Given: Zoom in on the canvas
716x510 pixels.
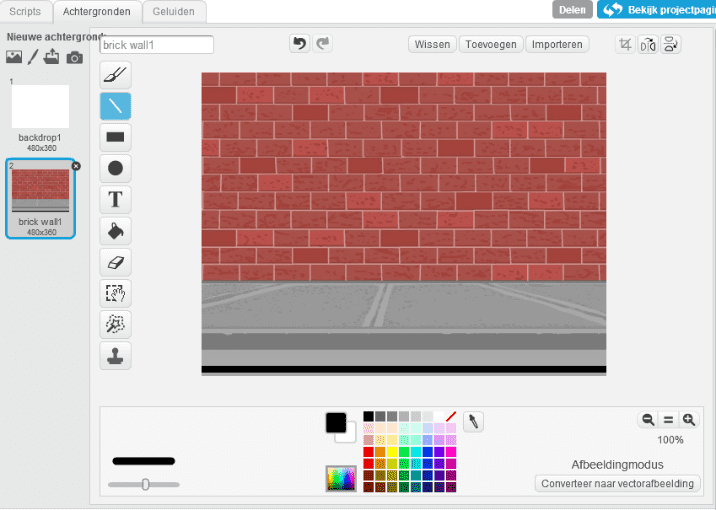Looking at the screenshot, I should [688, 421].
